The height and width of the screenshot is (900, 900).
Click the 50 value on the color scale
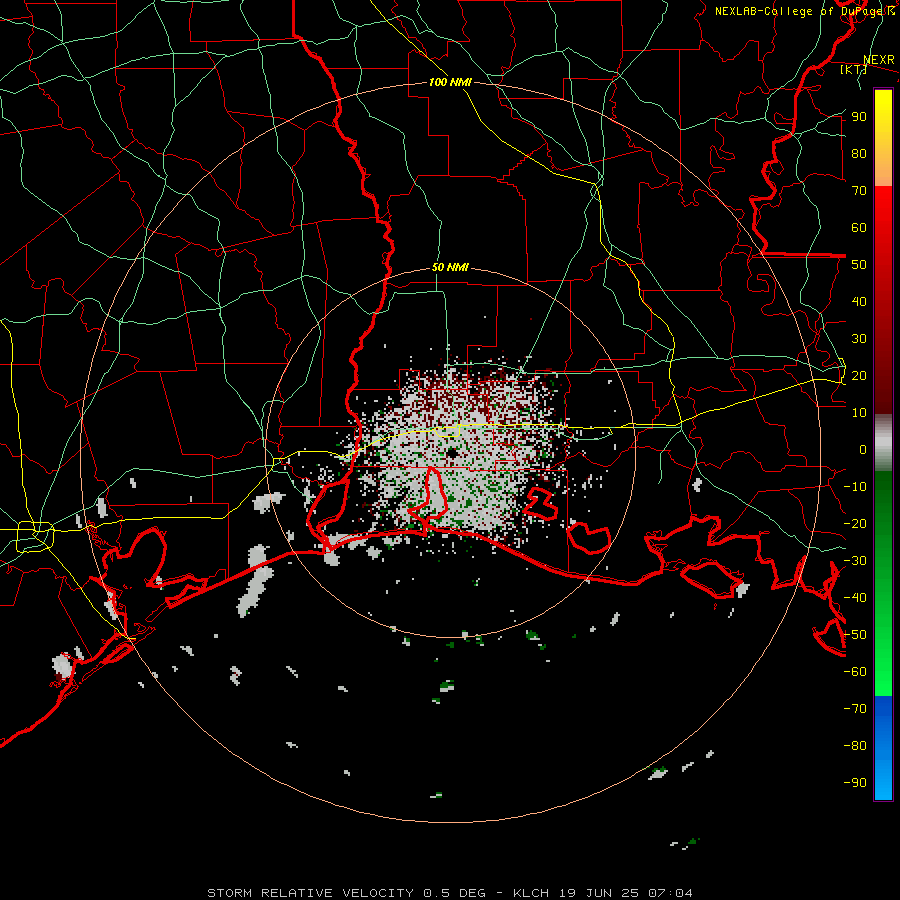[859, 265]
